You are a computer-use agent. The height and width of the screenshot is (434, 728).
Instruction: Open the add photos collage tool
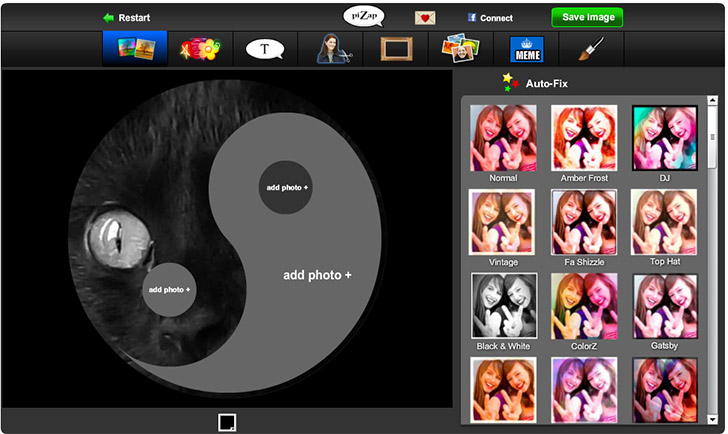click(462, 48)
